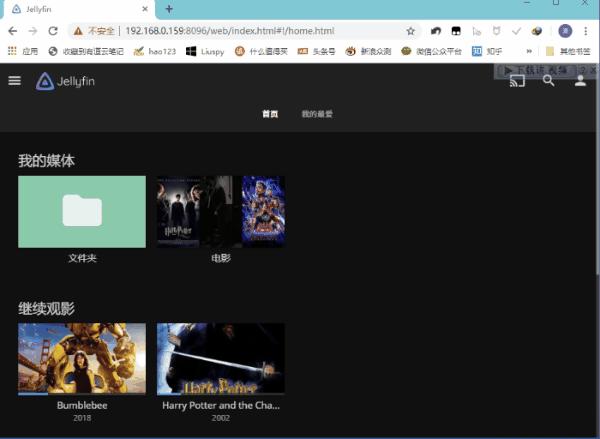600x439 pixels.
Task: Open the hao123 bookmark
Action: point(155,51)
